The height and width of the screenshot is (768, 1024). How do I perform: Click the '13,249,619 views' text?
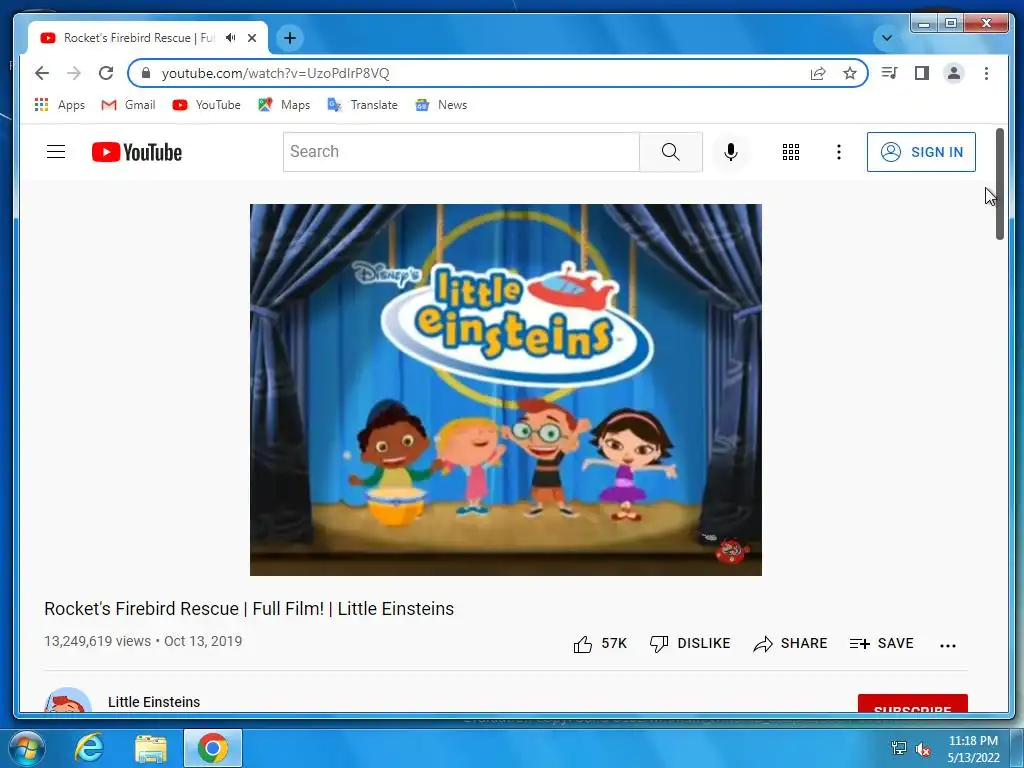pyautogui.click(x=97, y=641)
